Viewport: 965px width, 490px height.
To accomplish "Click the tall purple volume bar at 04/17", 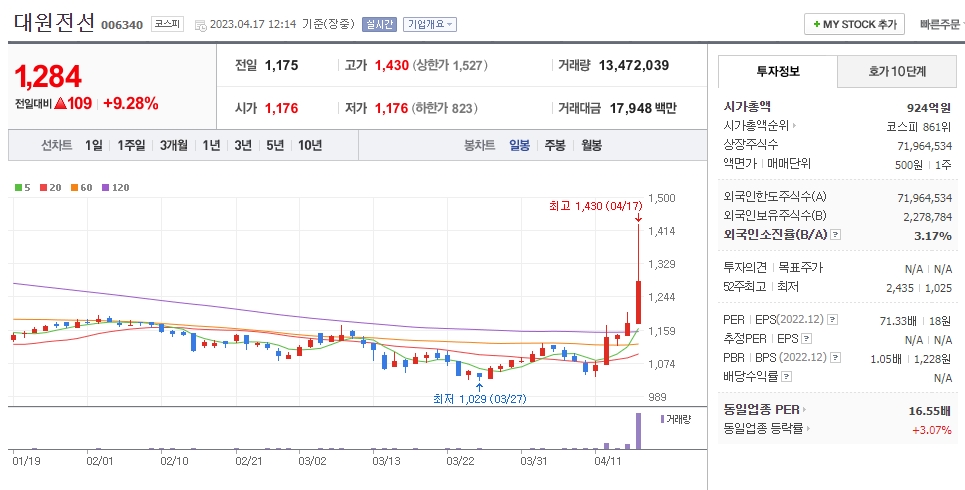I will pos(638,431).
